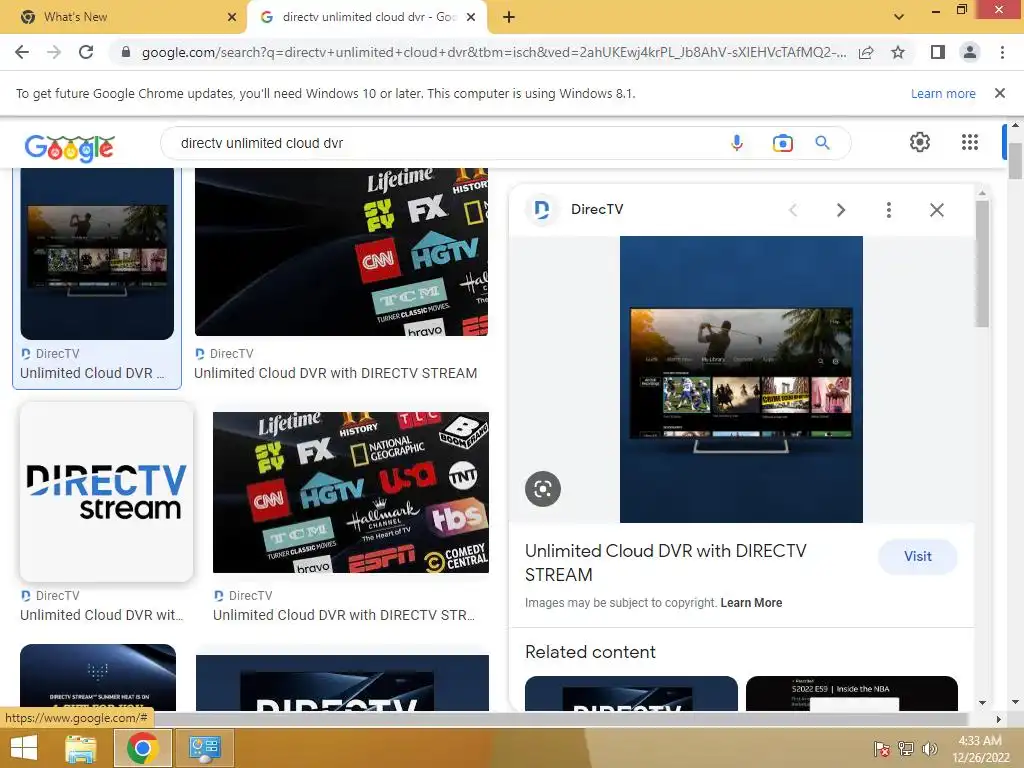Open network status in system tray
The image size is (1024, 768).
click(906, 748)
